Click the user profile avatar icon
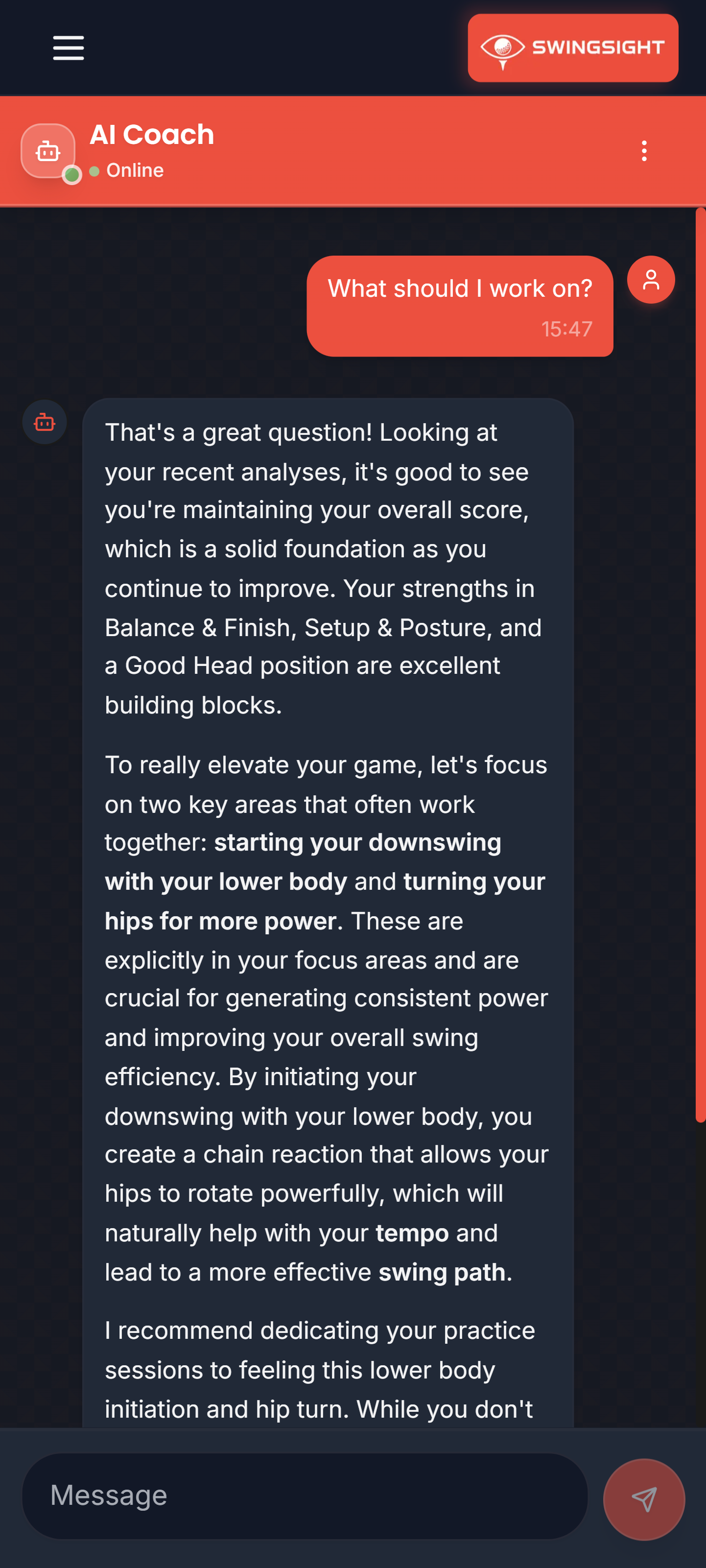 (651, 280)
